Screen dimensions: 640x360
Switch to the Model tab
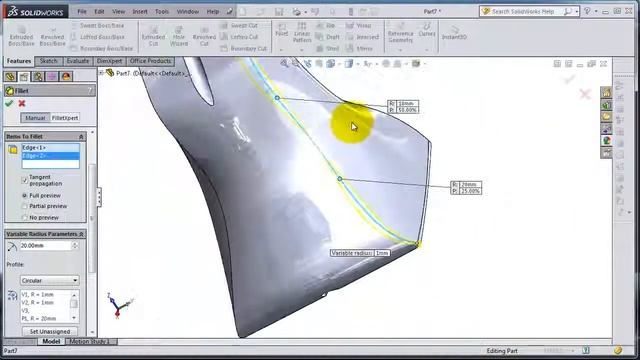coord(51,341)
